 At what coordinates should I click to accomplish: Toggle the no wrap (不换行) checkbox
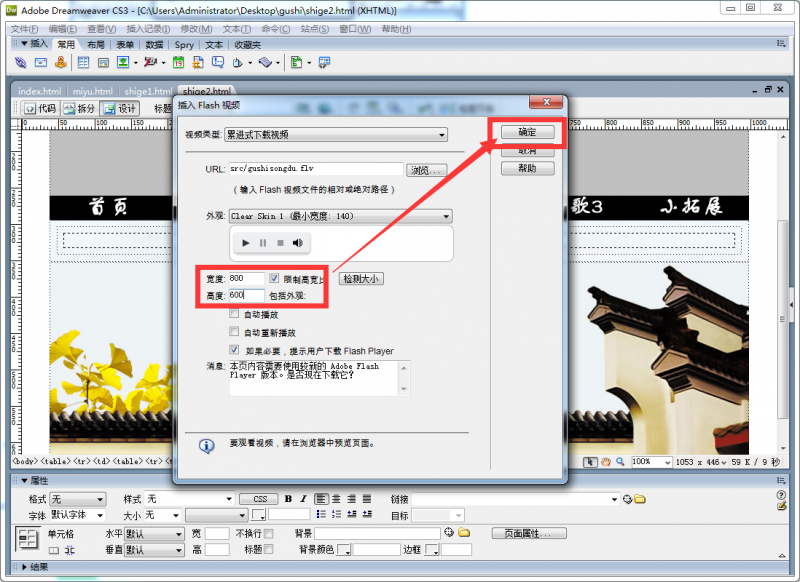click(x=269, y=534)
